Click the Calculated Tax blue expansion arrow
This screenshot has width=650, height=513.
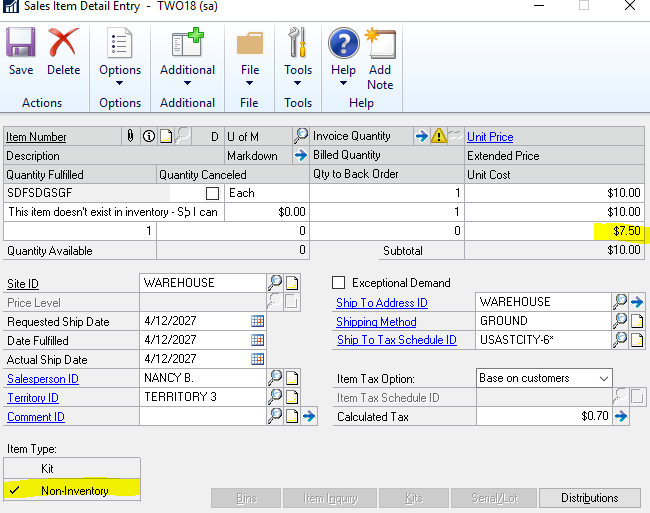pyautogui.click(x=621, y=416)
